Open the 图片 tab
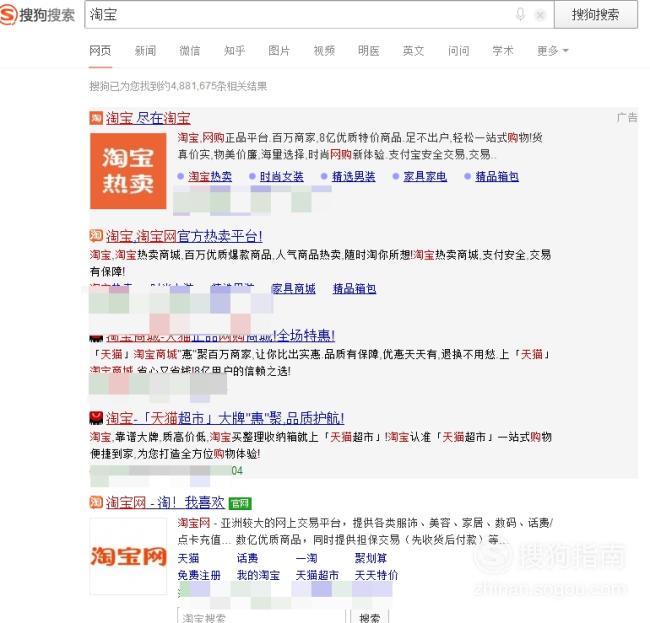650x623 pixels. [279, 51]
